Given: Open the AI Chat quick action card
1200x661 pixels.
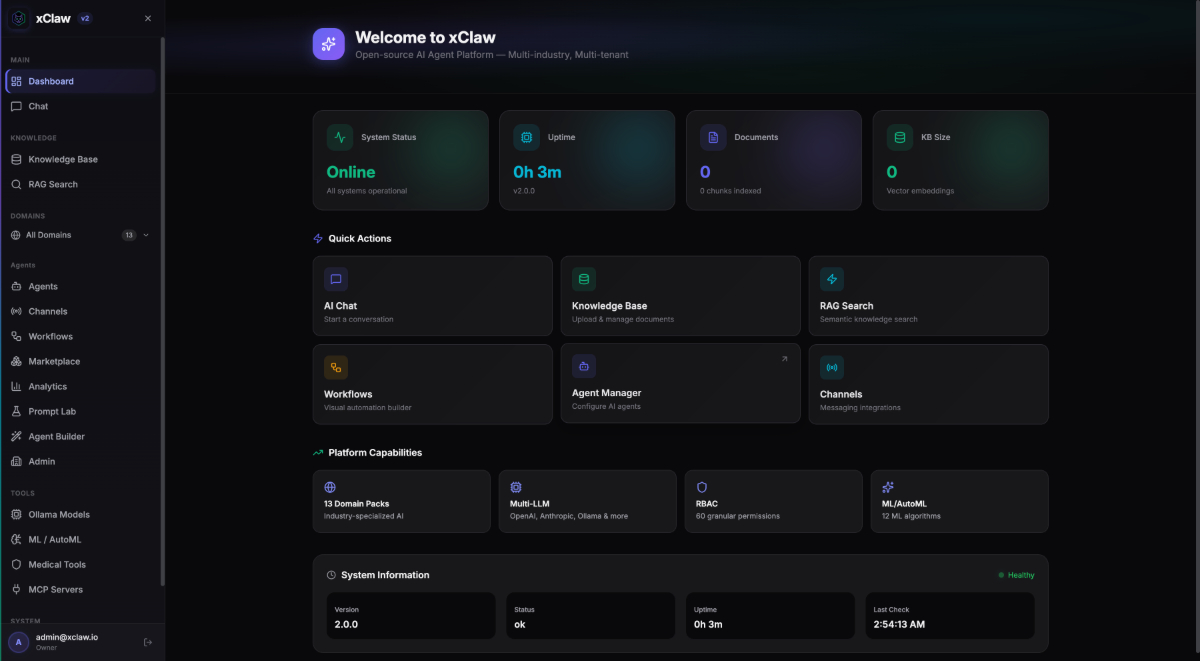Looking at the screenshot, I should [432, 295].
